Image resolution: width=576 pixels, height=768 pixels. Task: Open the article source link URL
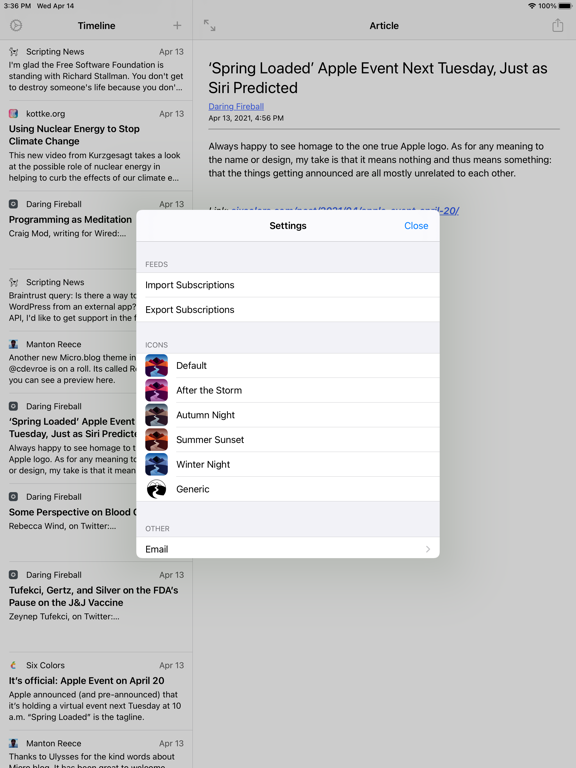[x=345, y=211]
